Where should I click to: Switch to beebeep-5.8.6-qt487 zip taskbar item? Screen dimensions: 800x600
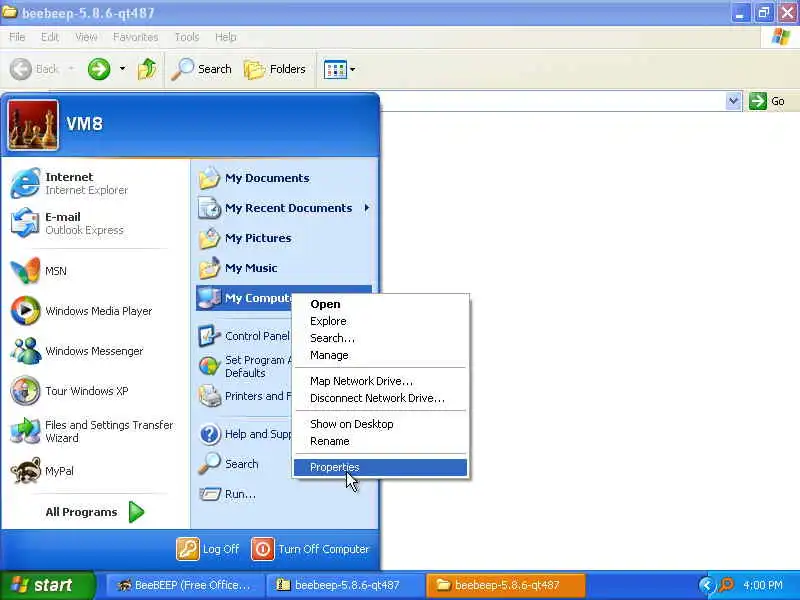pyautogui.click(x=345, y=585)
